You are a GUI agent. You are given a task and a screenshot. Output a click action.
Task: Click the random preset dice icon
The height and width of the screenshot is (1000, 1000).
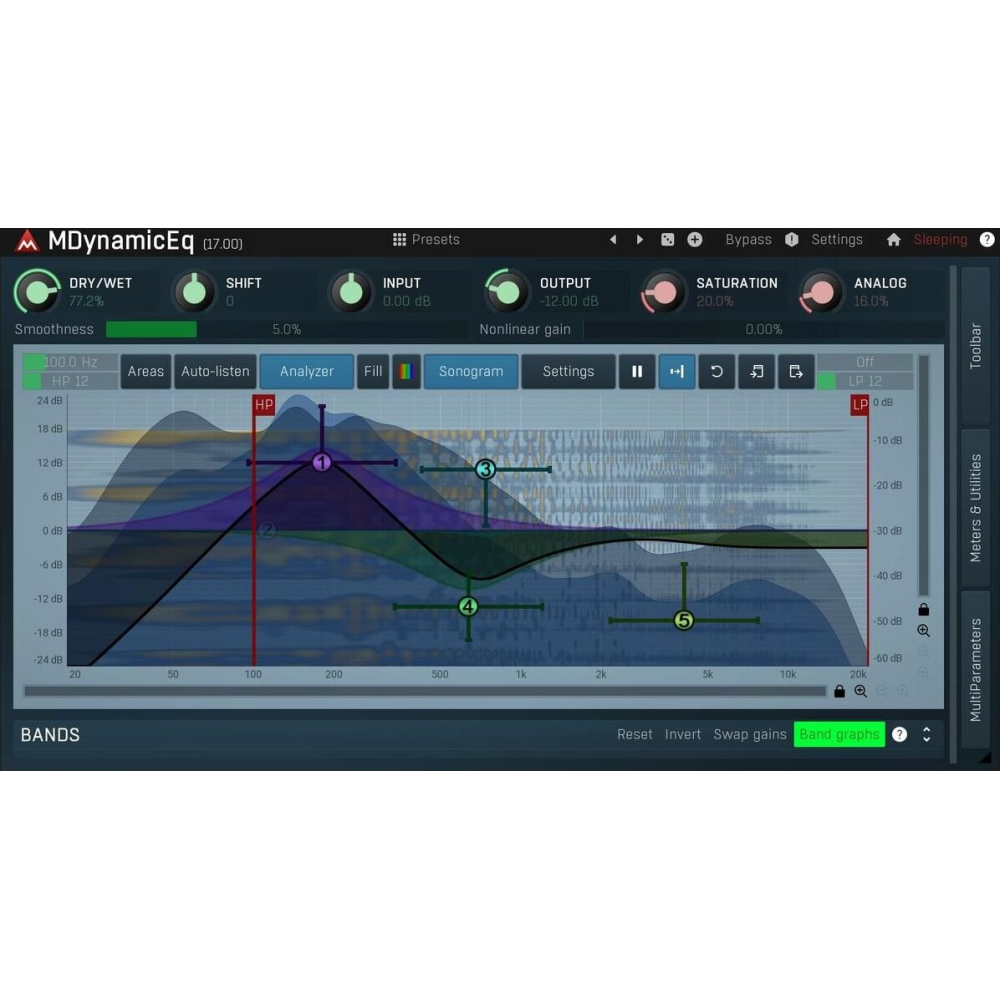click(x=668, y=240)
